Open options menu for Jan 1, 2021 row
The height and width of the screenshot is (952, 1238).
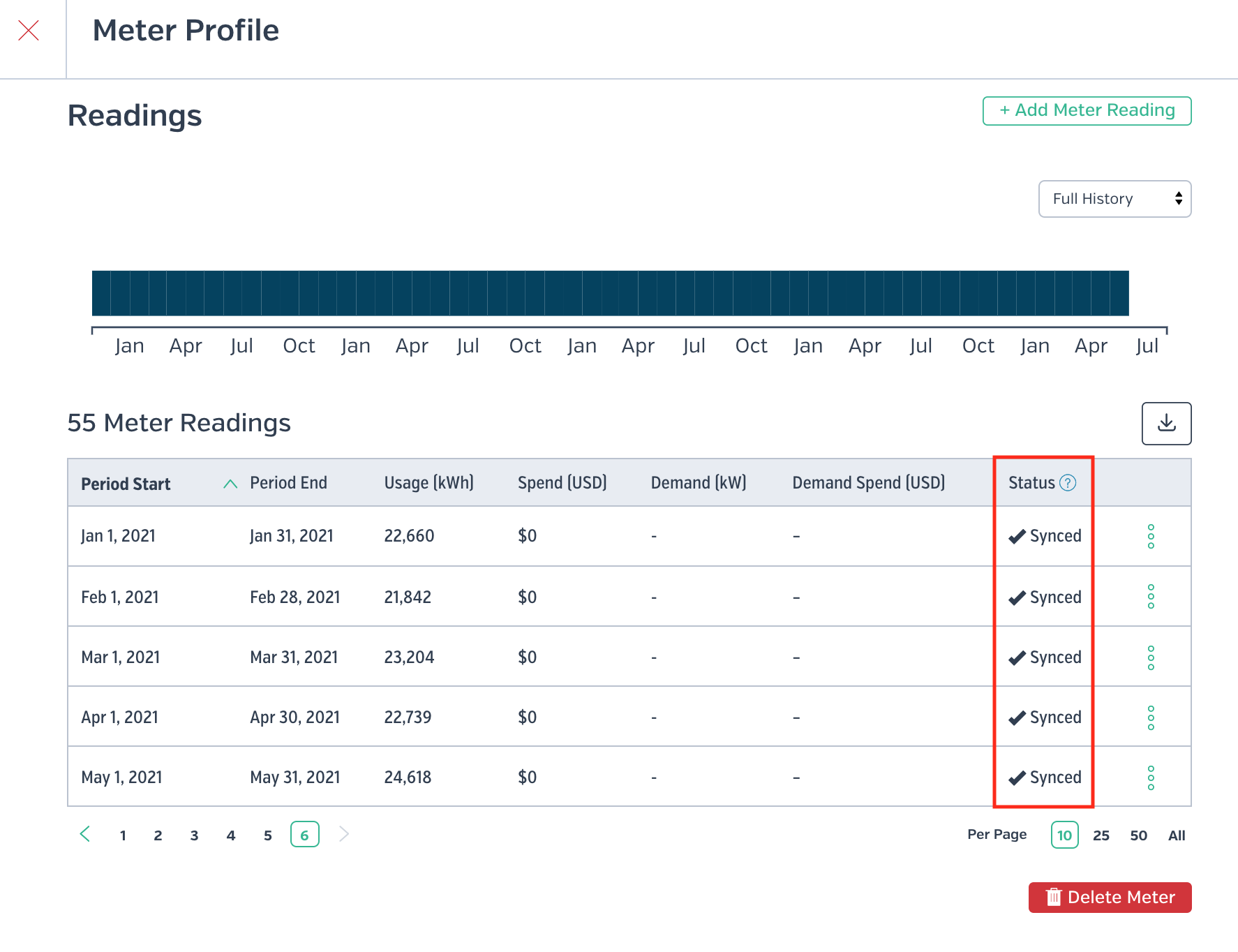1151,536
